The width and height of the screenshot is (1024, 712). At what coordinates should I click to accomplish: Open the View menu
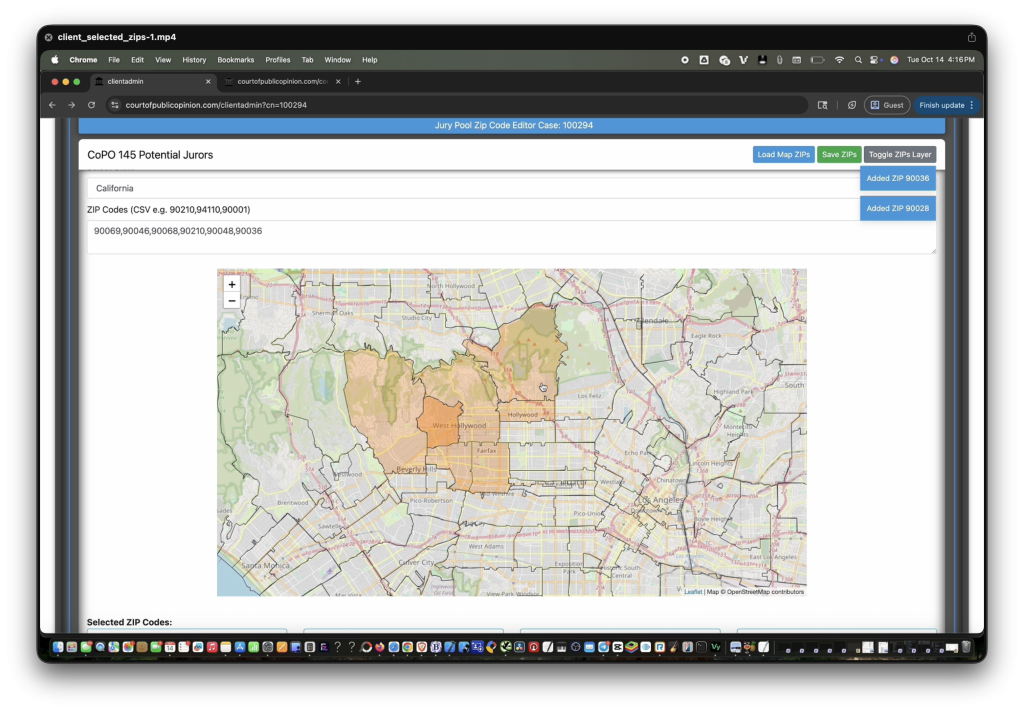pos(163,59)
